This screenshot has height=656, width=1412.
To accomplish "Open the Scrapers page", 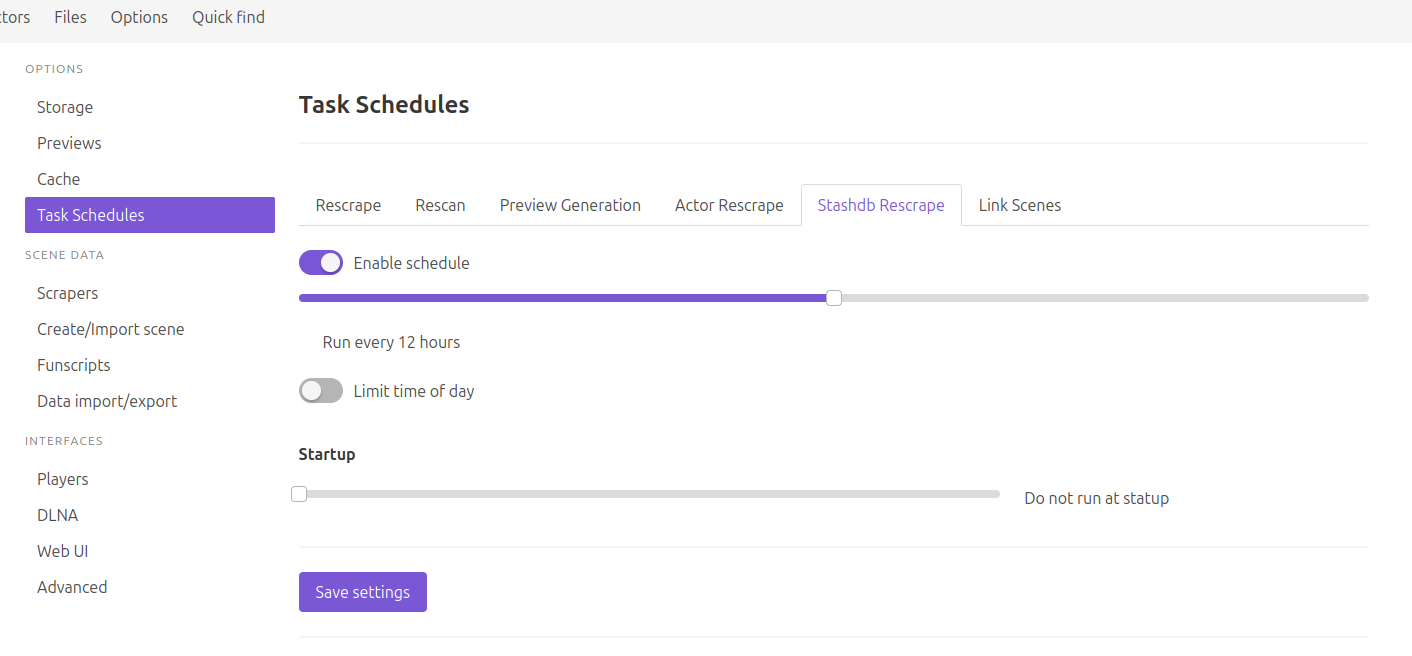I will 150,293.
